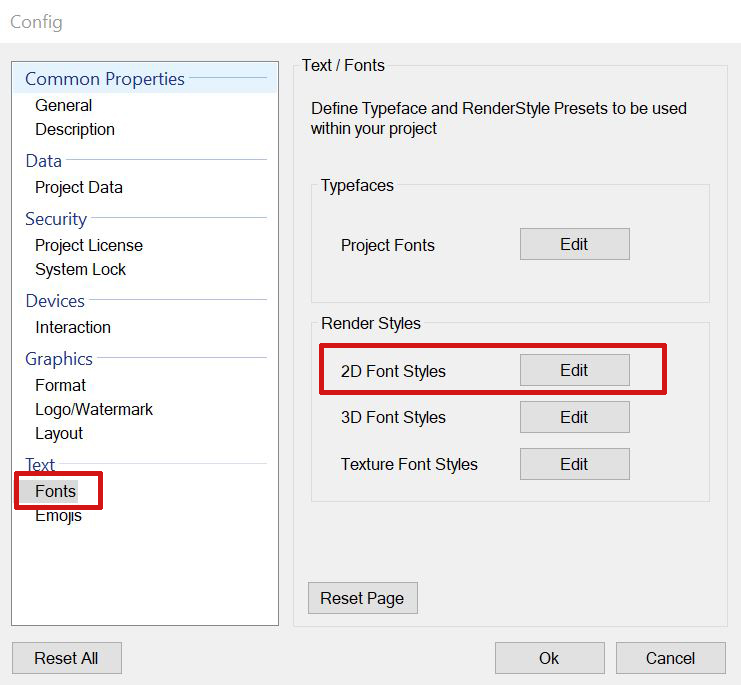Click Edit next to 2D Font Styles
This screenshot has width=741, height=685.
574,370
